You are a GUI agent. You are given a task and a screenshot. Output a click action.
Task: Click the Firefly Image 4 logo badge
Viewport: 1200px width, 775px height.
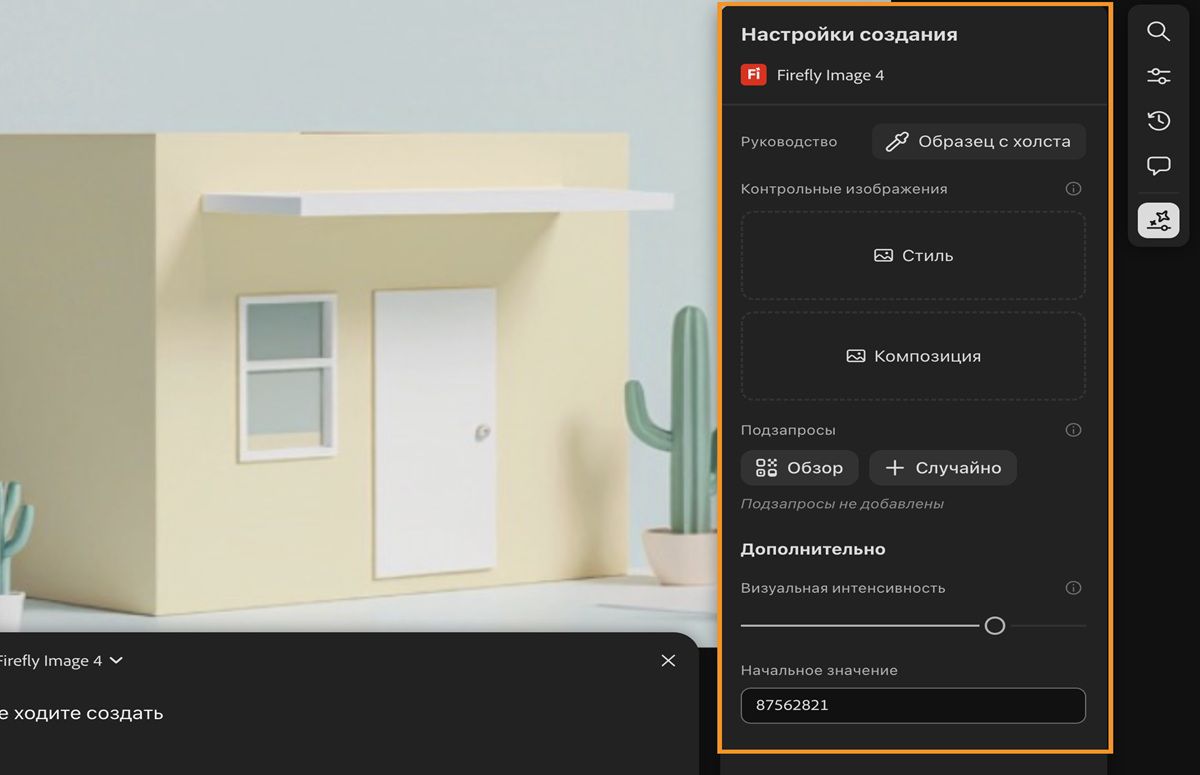click(752, 74)
